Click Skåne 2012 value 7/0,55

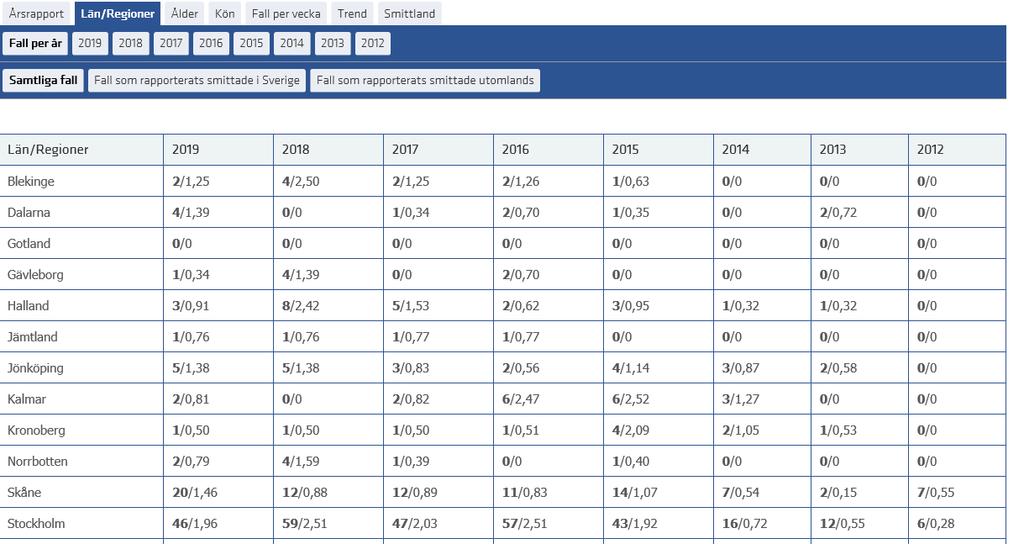936,492
